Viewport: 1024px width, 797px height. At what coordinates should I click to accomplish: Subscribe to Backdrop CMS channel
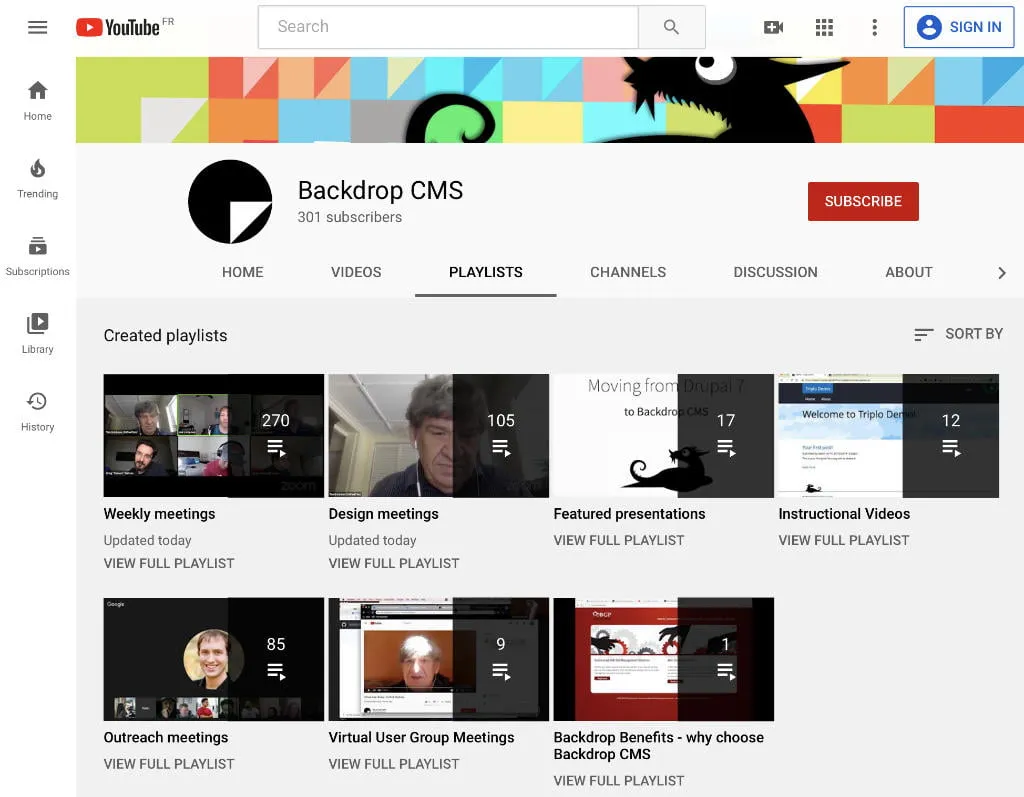pyautogui.click(x=863, y=201)
